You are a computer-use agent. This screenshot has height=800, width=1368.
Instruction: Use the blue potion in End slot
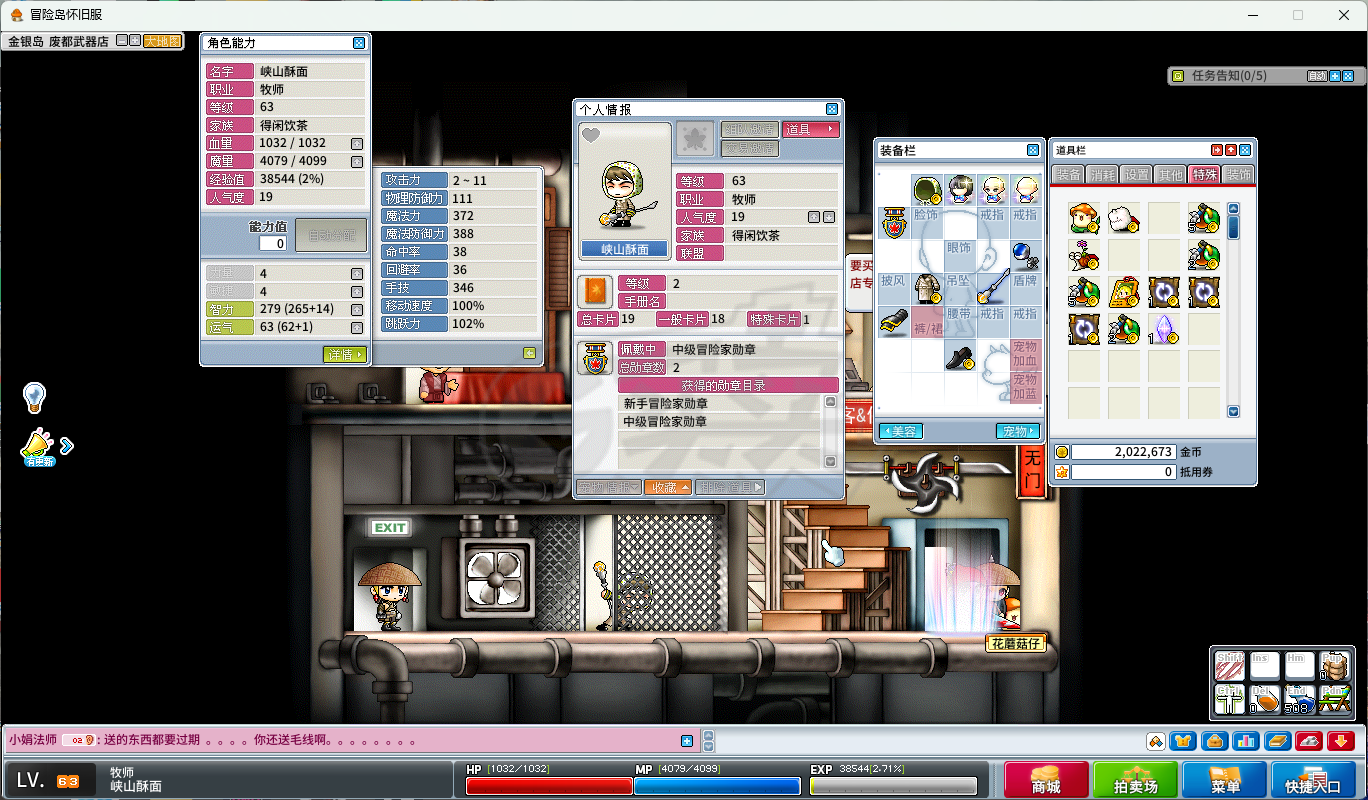pos(1299,699)
